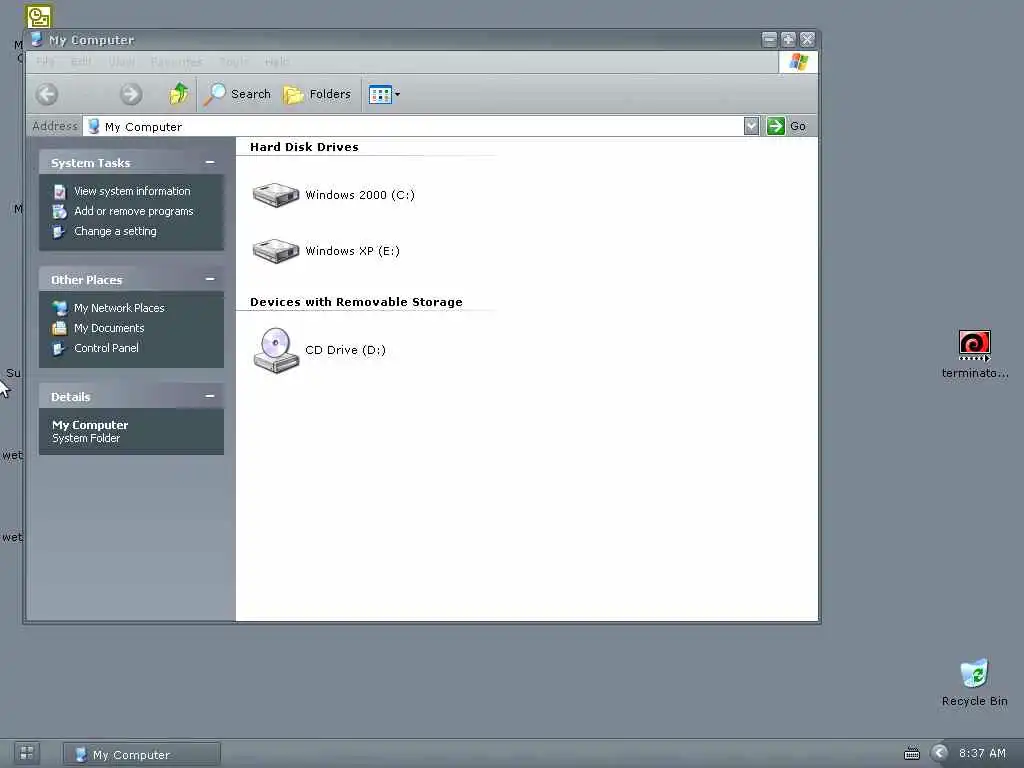Screen dimensions: 1024x768
Task: Select the Windows XP (E:) drive icon
Action: tap(276, 251)
